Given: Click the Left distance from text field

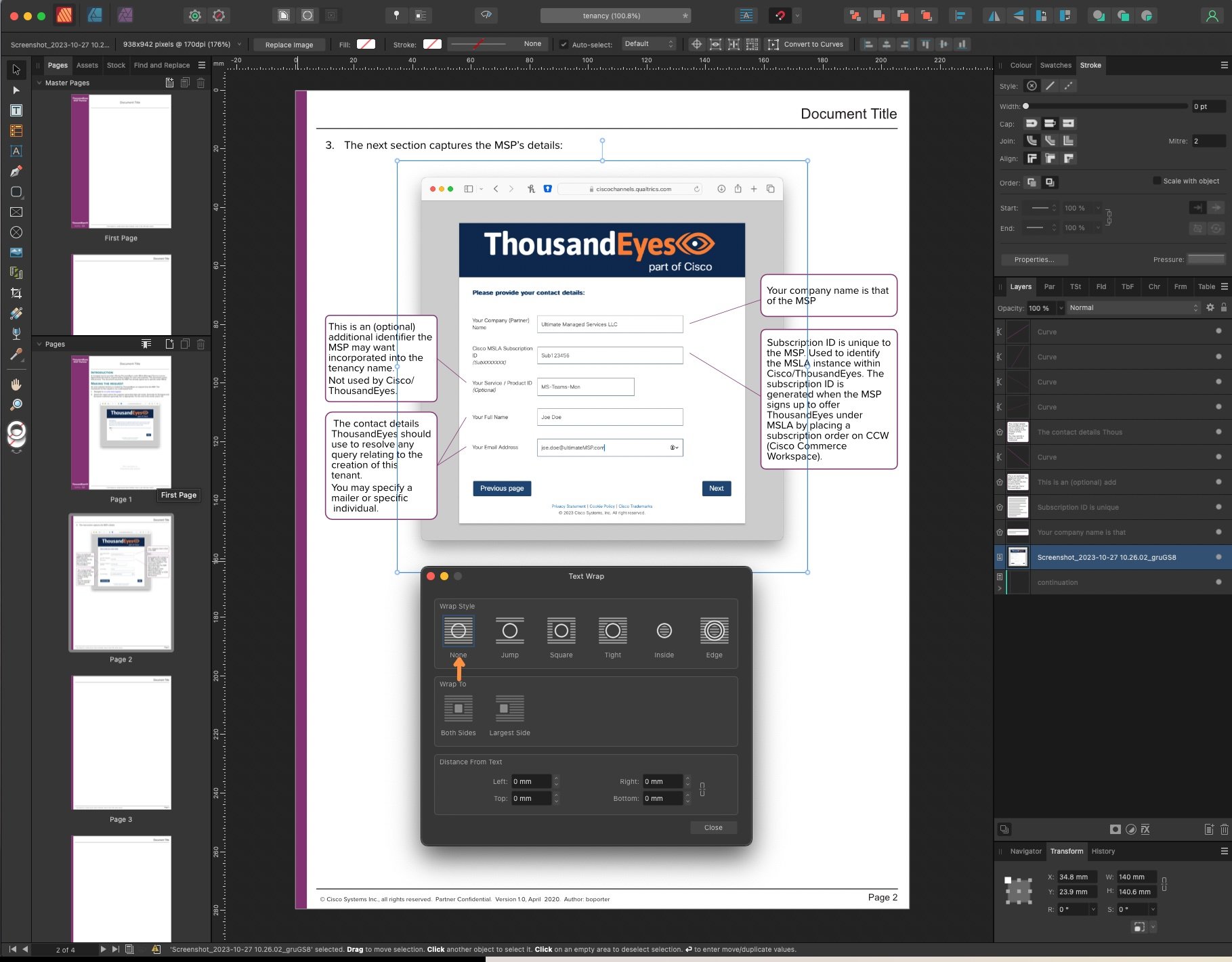Looking at the screenshot, I should (x=531, y=781).
